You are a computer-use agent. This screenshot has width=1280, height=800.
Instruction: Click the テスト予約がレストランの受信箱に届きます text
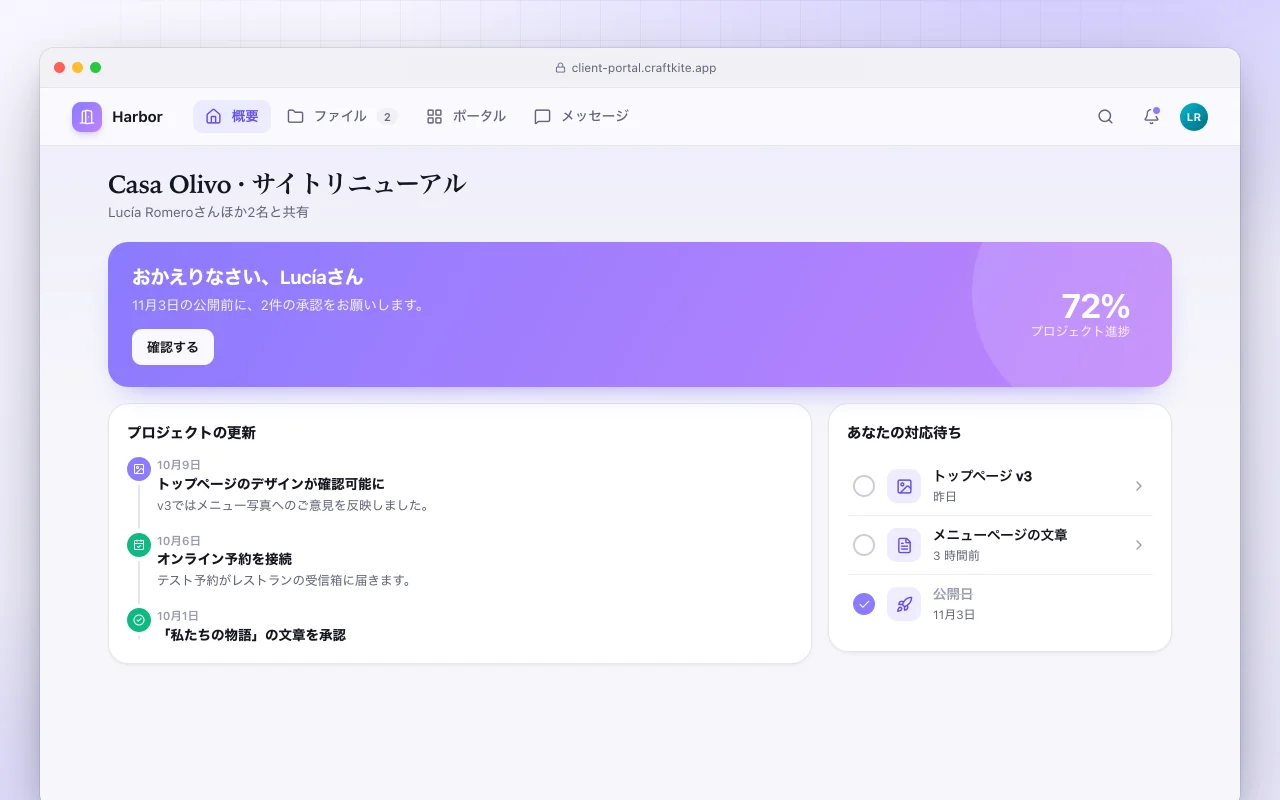[285, 580]
